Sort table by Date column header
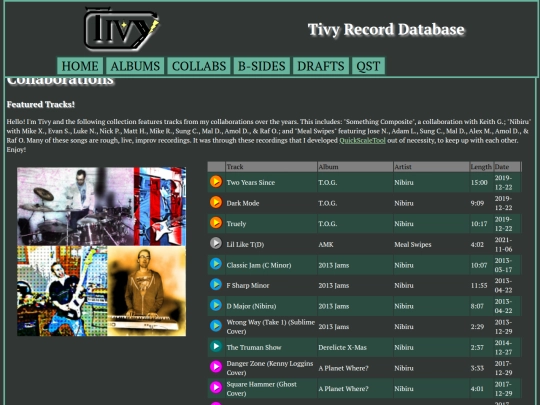This screenshot has width=540, height=405. 507,167
